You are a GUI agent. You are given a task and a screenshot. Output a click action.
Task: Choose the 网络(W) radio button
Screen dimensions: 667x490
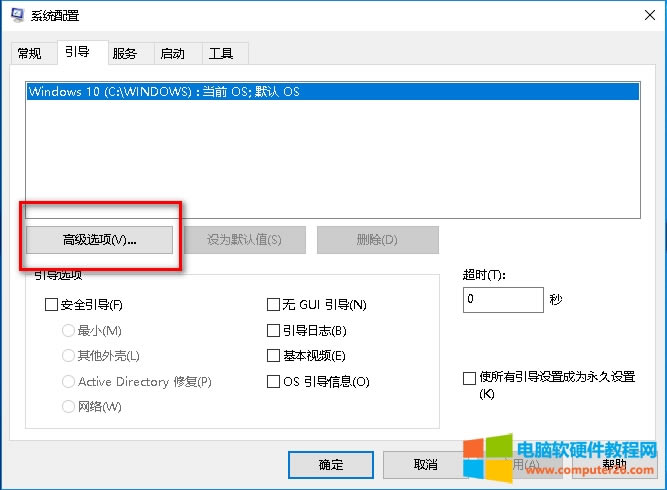click(x=69, y=407)
